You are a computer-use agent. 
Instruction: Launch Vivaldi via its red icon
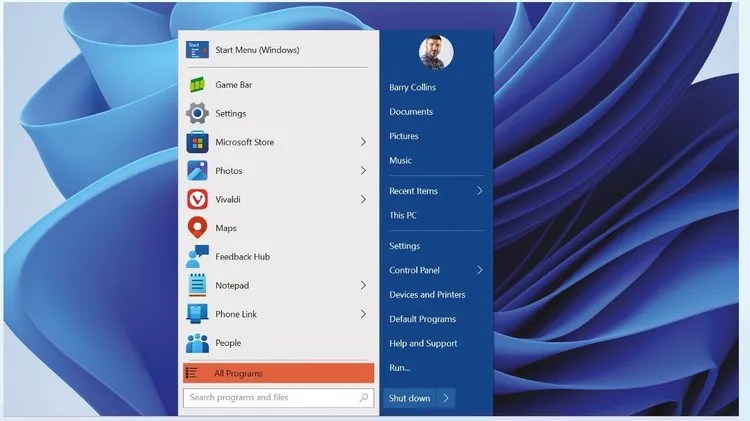tap(197, 199)
